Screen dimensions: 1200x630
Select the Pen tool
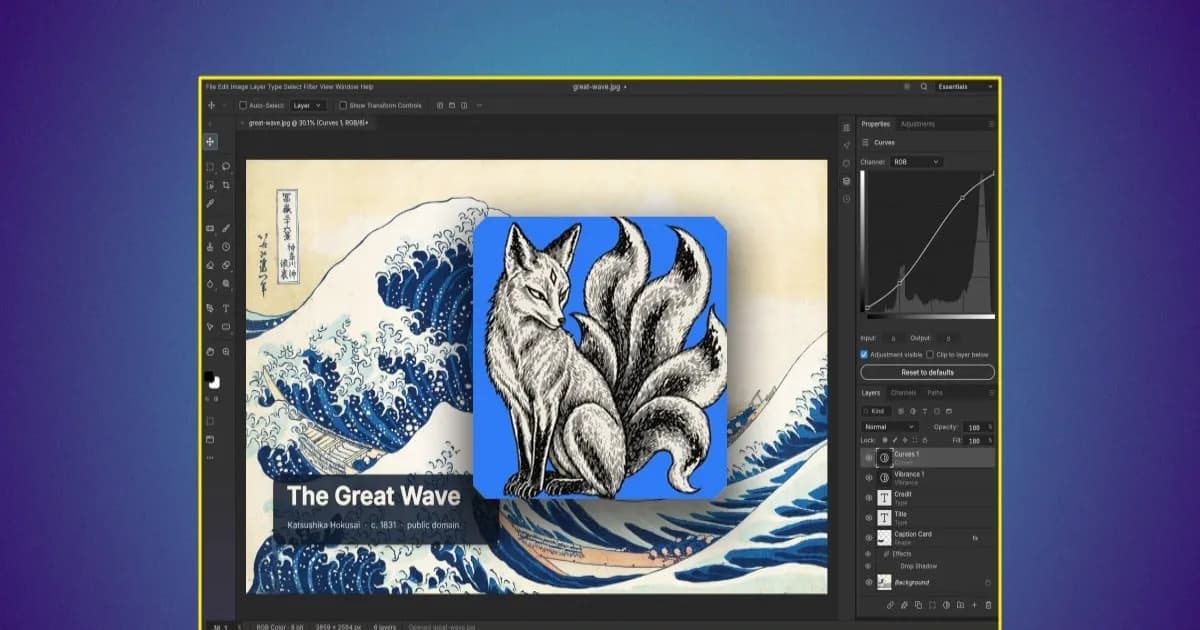[211, 308]
